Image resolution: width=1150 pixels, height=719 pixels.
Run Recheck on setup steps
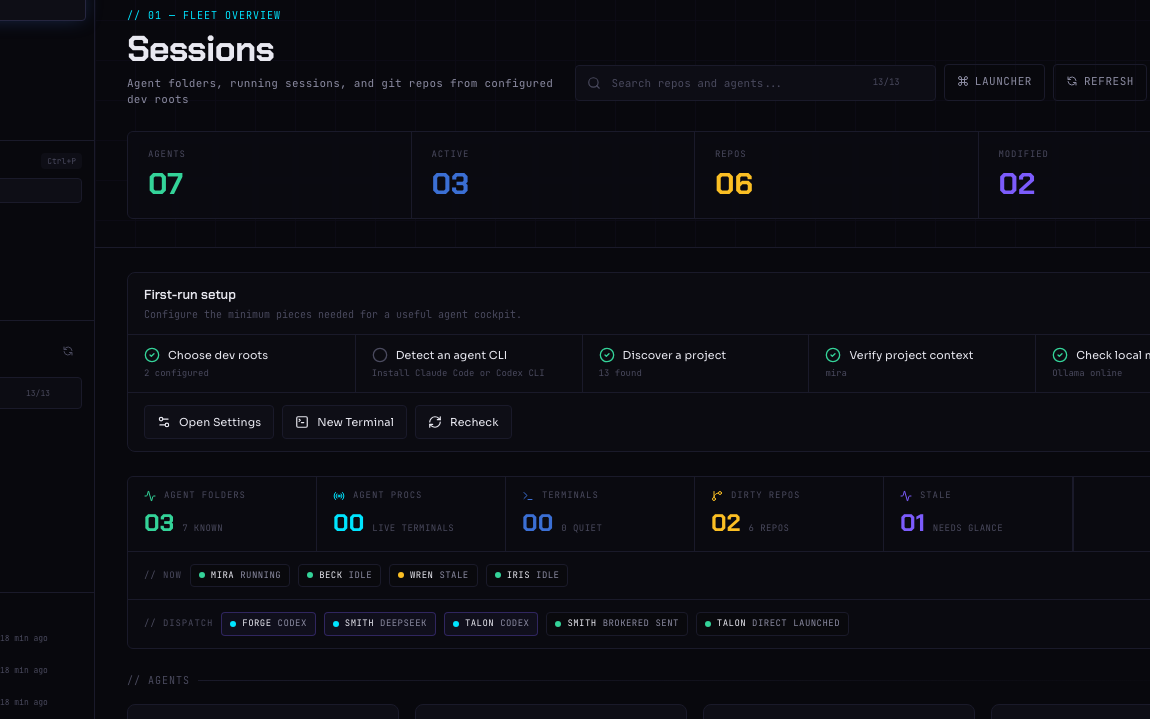[x=464, y=422]
